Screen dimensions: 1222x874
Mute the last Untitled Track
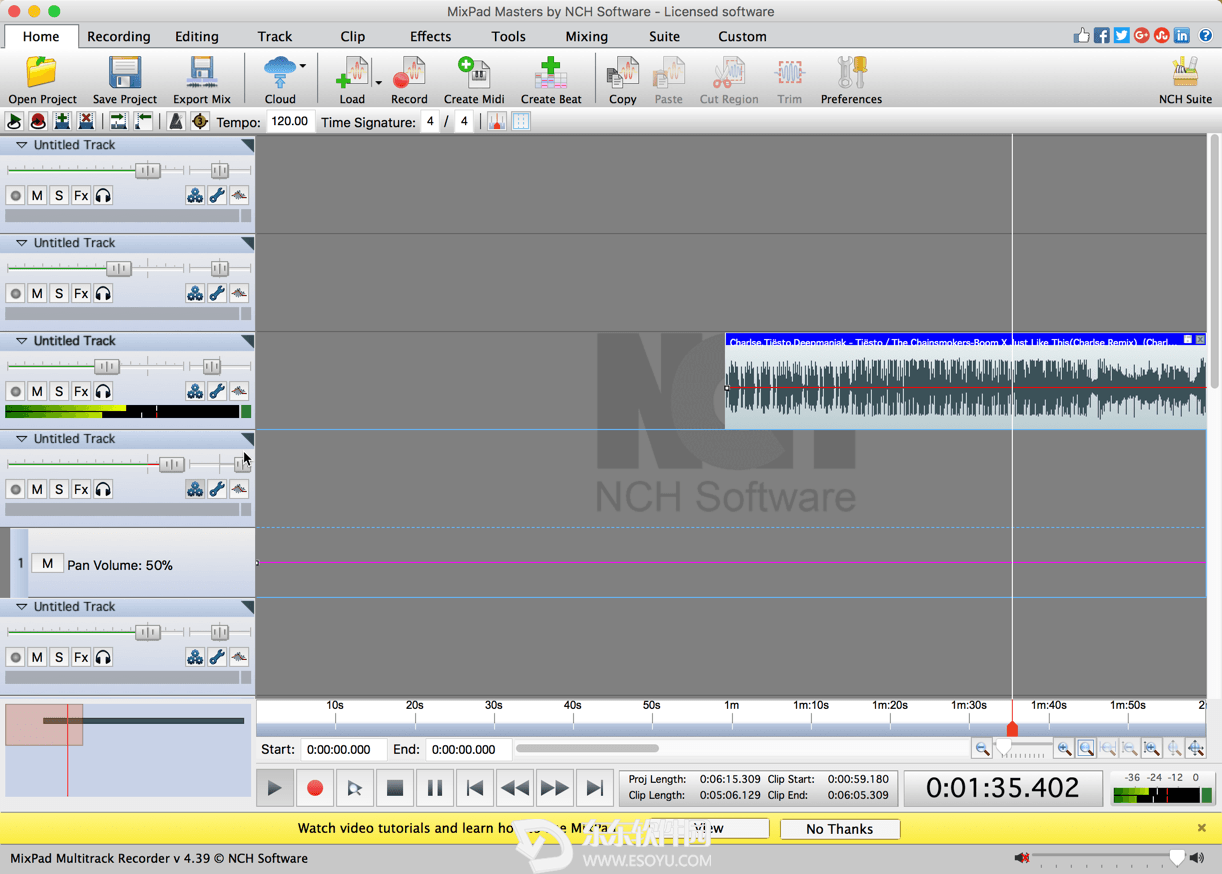tap(37, 658)
